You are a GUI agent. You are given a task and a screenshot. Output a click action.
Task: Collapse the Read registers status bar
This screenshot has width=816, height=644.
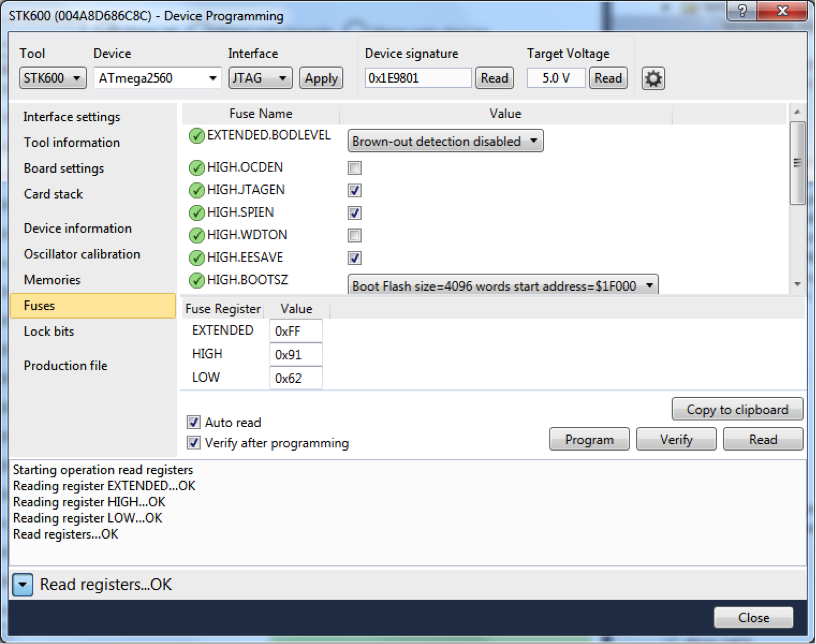click(23, 584)
